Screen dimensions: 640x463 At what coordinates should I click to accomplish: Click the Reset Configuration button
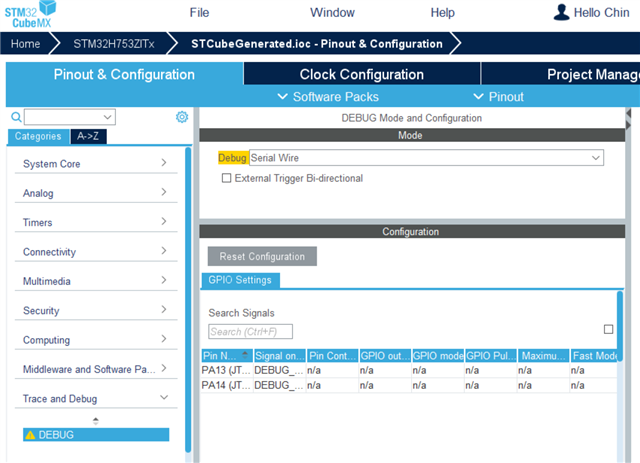262,256
